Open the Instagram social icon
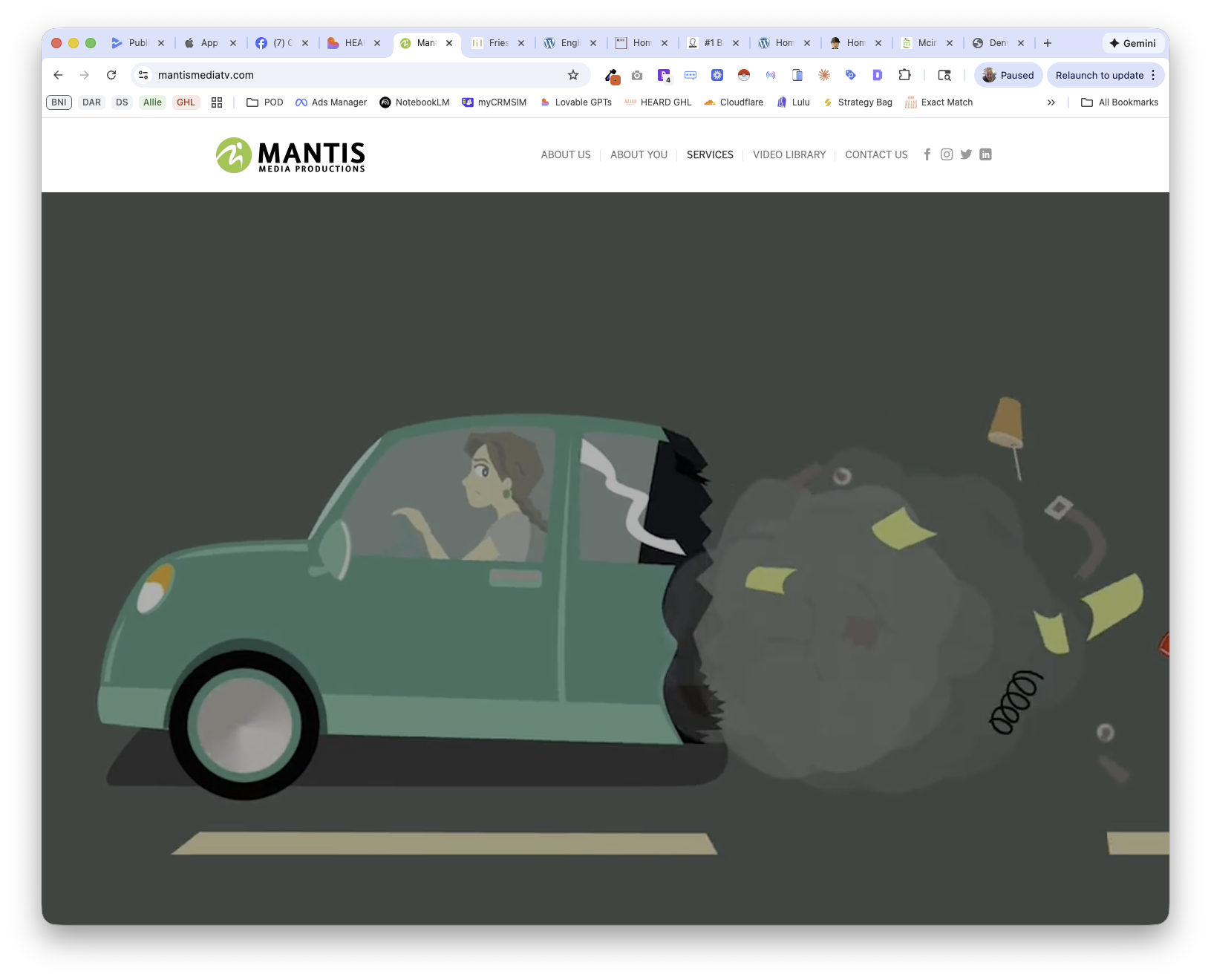 946,154
